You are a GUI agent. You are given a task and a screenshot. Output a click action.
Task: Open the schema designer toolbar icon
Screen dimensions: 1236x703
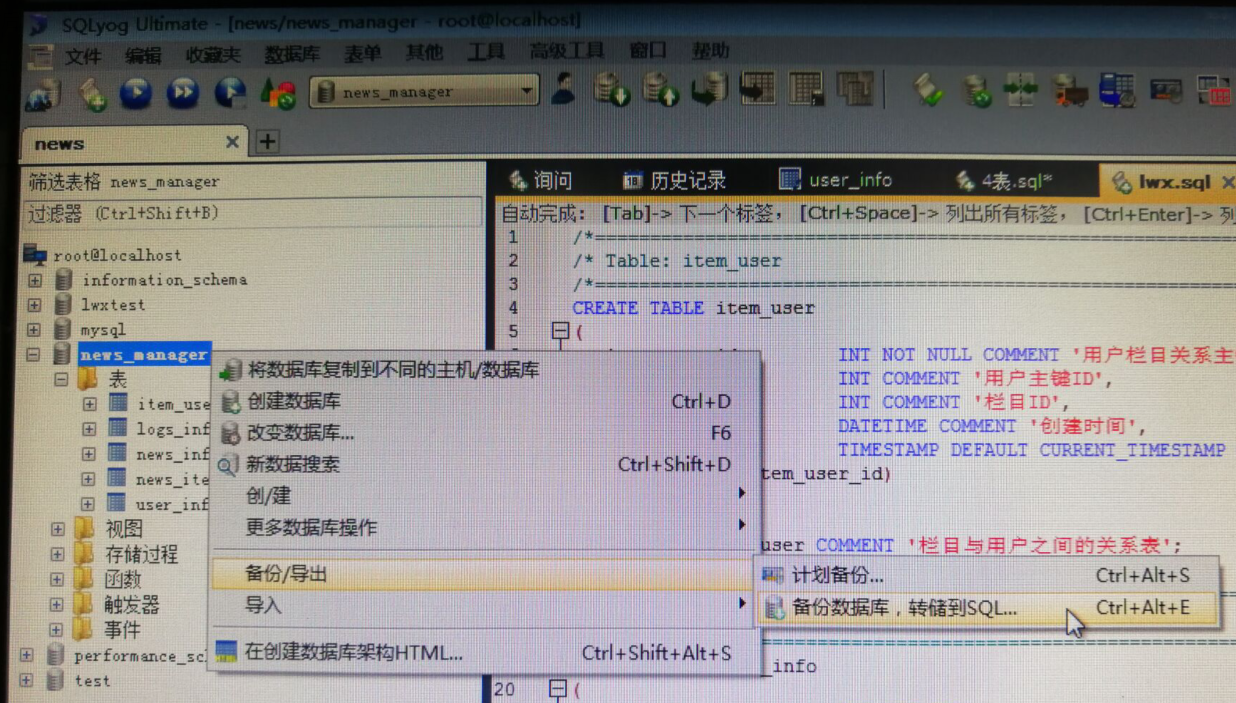[x=855, y=89]
